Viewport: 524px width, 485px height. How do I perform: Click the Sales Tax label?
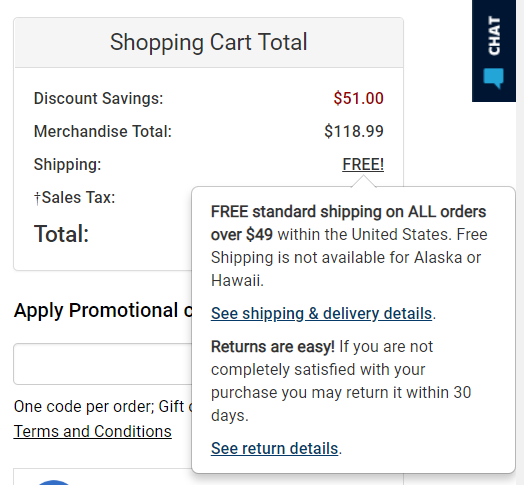pyautogui.click(x=75, y=197)
